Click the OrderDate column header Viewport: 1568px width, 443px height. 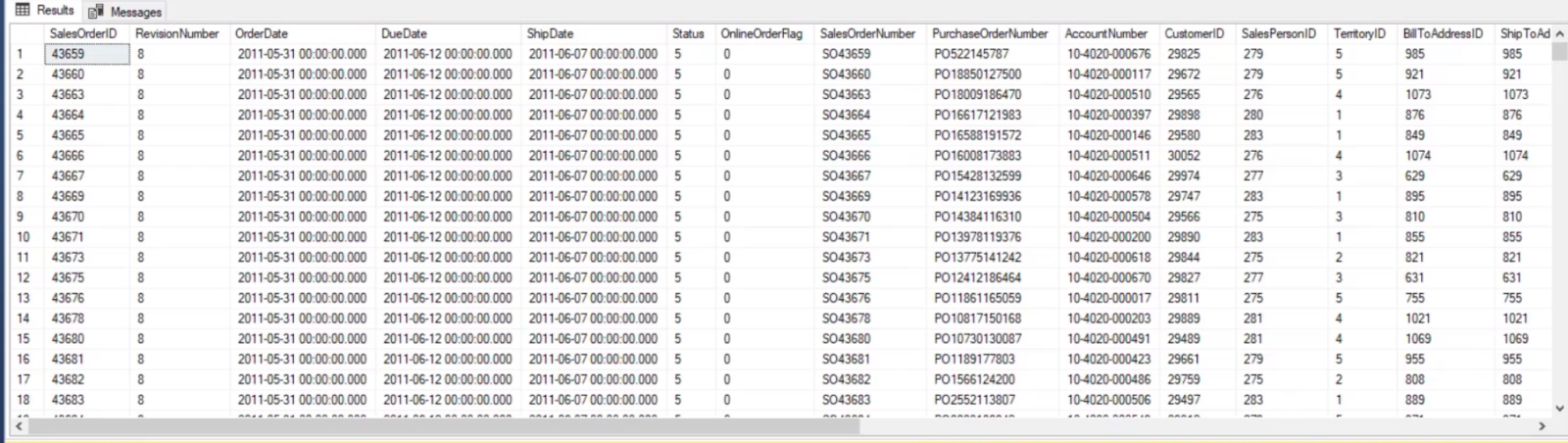point(303,33)
